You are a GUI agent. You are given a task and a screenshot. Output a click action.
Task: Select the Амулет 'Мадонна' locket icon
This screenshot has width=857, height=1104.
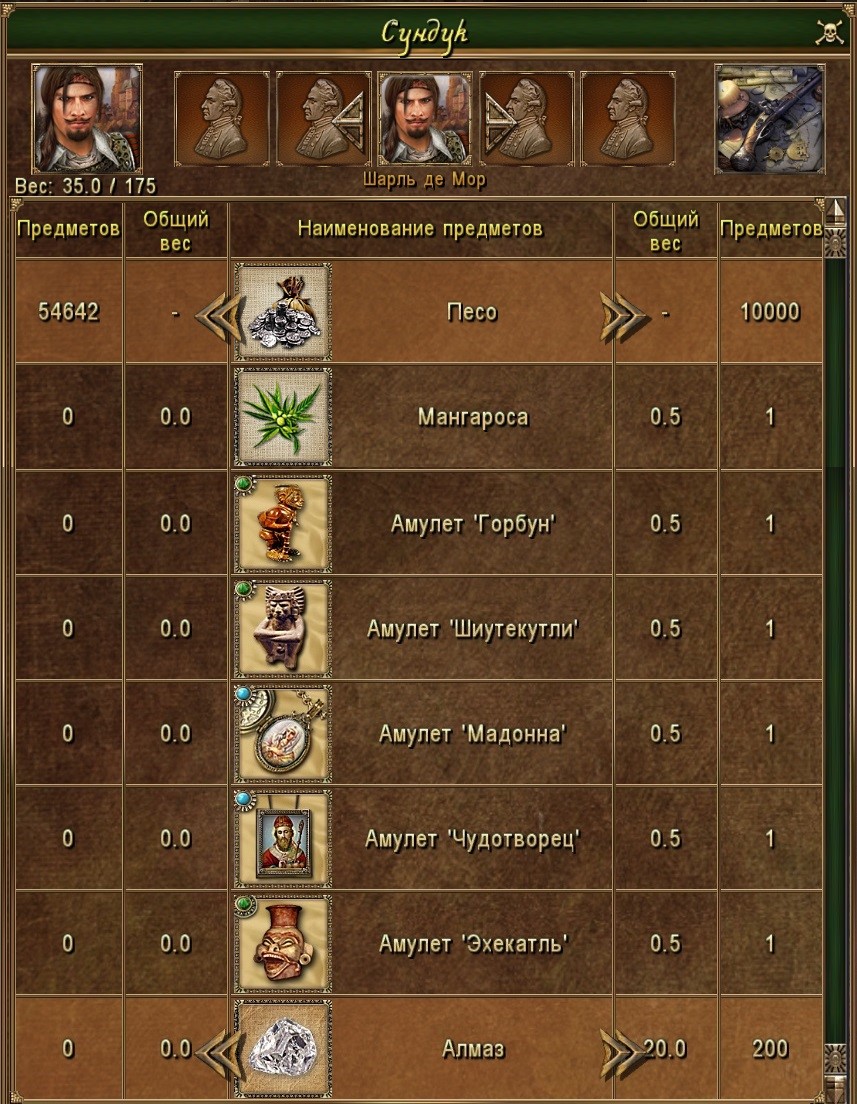[x=283, y=733]
